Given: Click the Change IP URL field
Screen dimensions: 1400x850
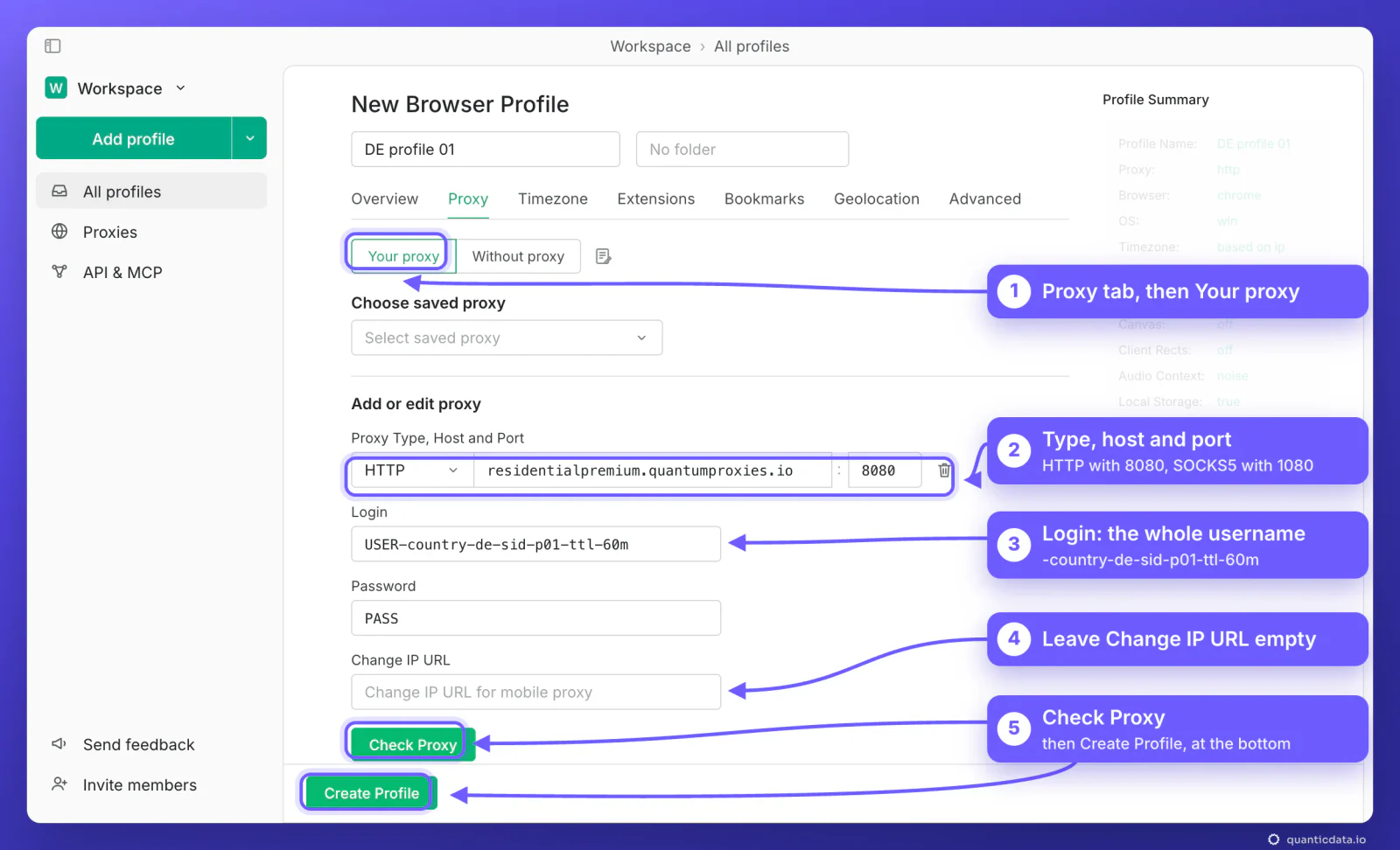Looking at the screenshot, I should point(536,692).
